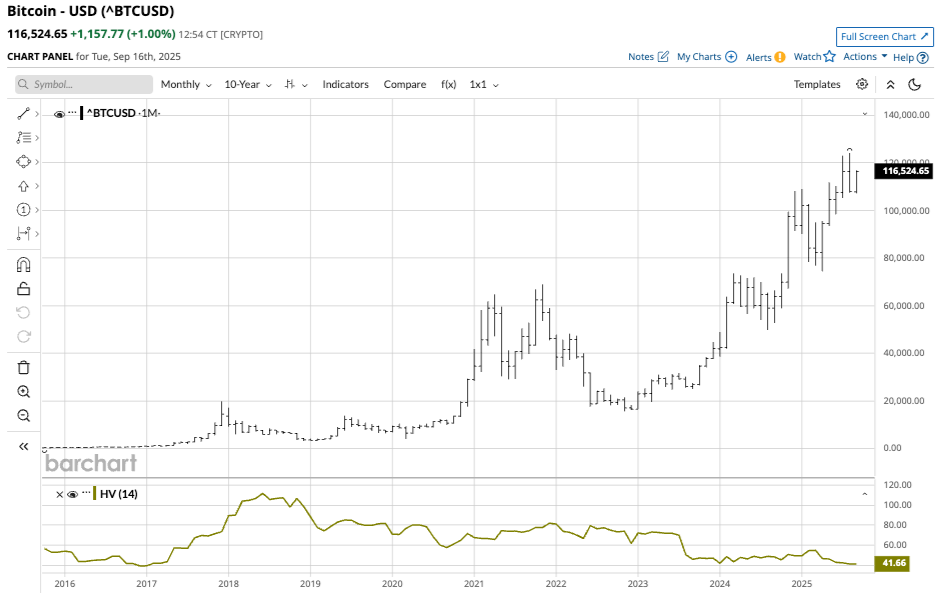This screenshot has width=935, height=593.
Task: Open the 1x1 grid layout dropdown
Action: 484,84
